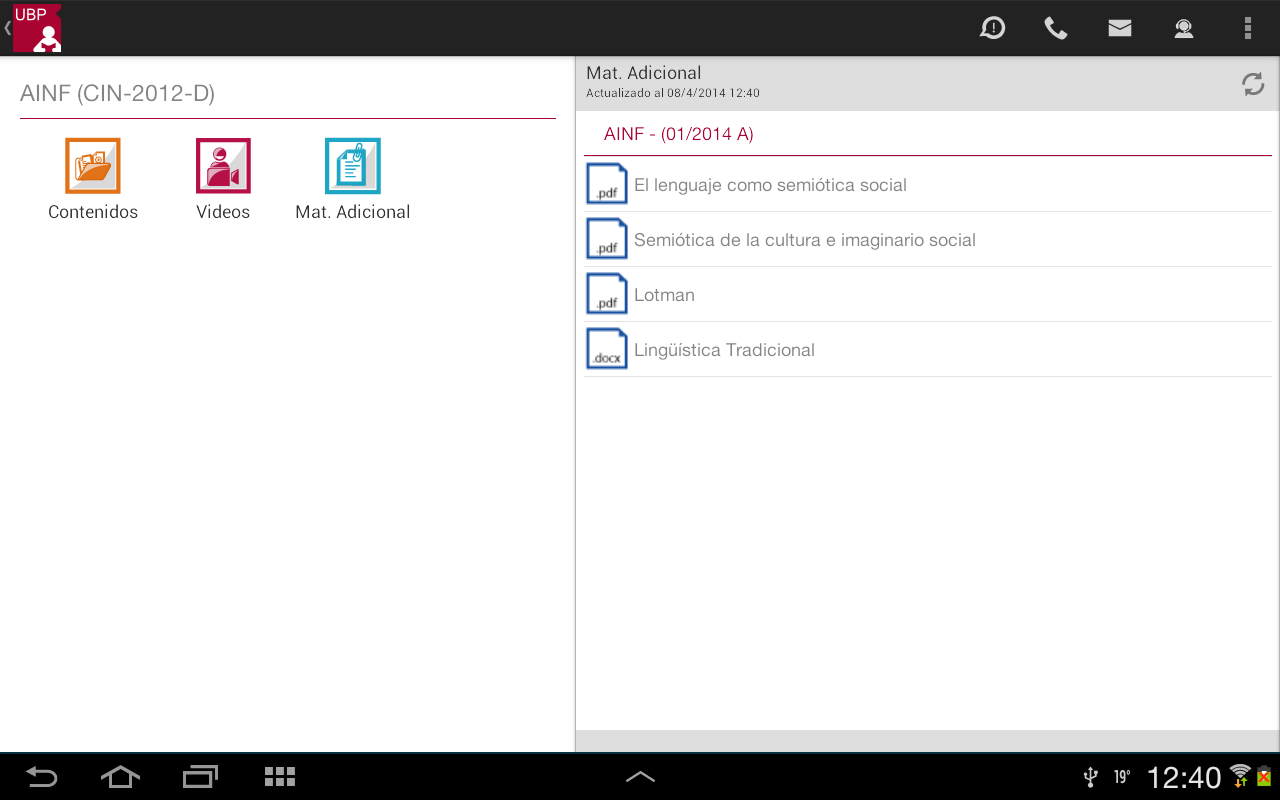Select the Mat. Adicional icon
This screenshot has height=800, width=1280.
[x=353, y=166]
